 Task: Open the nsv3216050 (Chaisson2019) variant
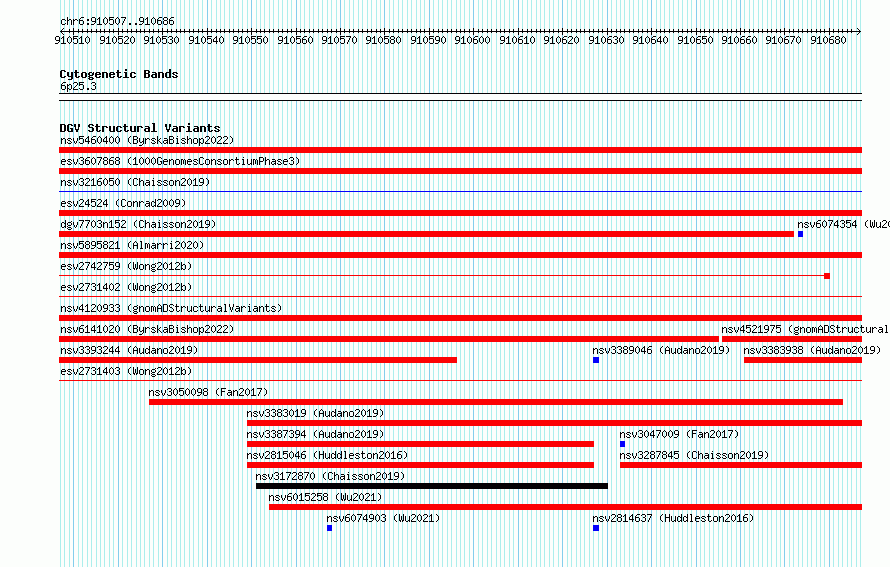[x=135, y=182]
